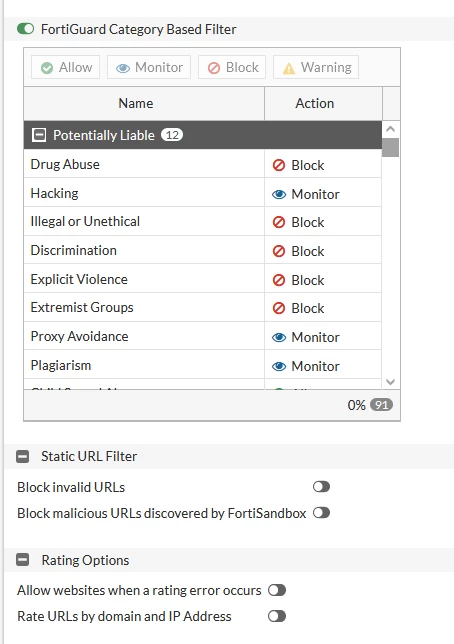
Task: Disable FortiGuard Category Based Filter toggle
Action: point(25,29)
